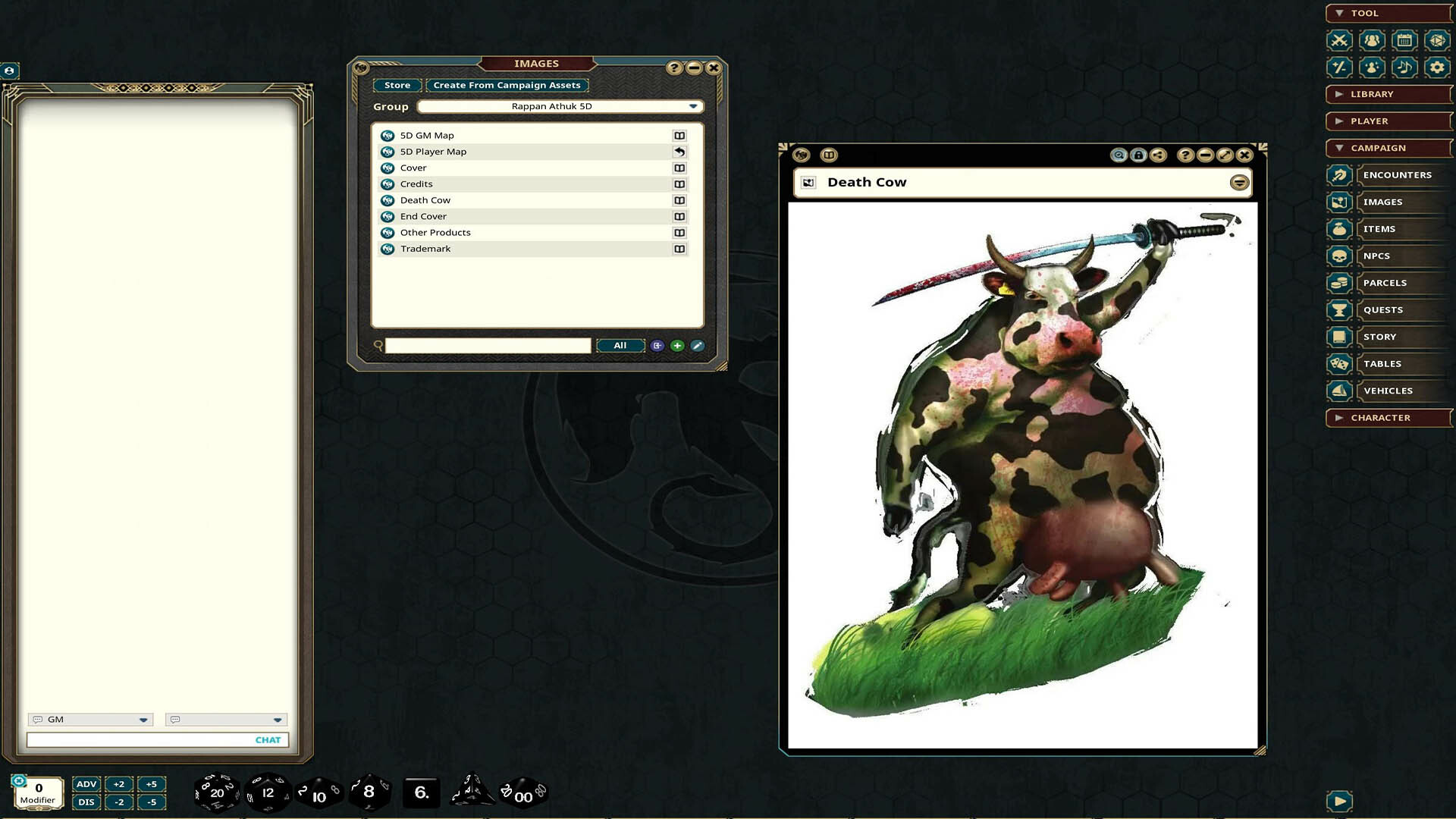The height and width of the screenshot is (819, 1456).
Task: Open the Sound tool with music notes icon
Action: (x=1404, y=67)
